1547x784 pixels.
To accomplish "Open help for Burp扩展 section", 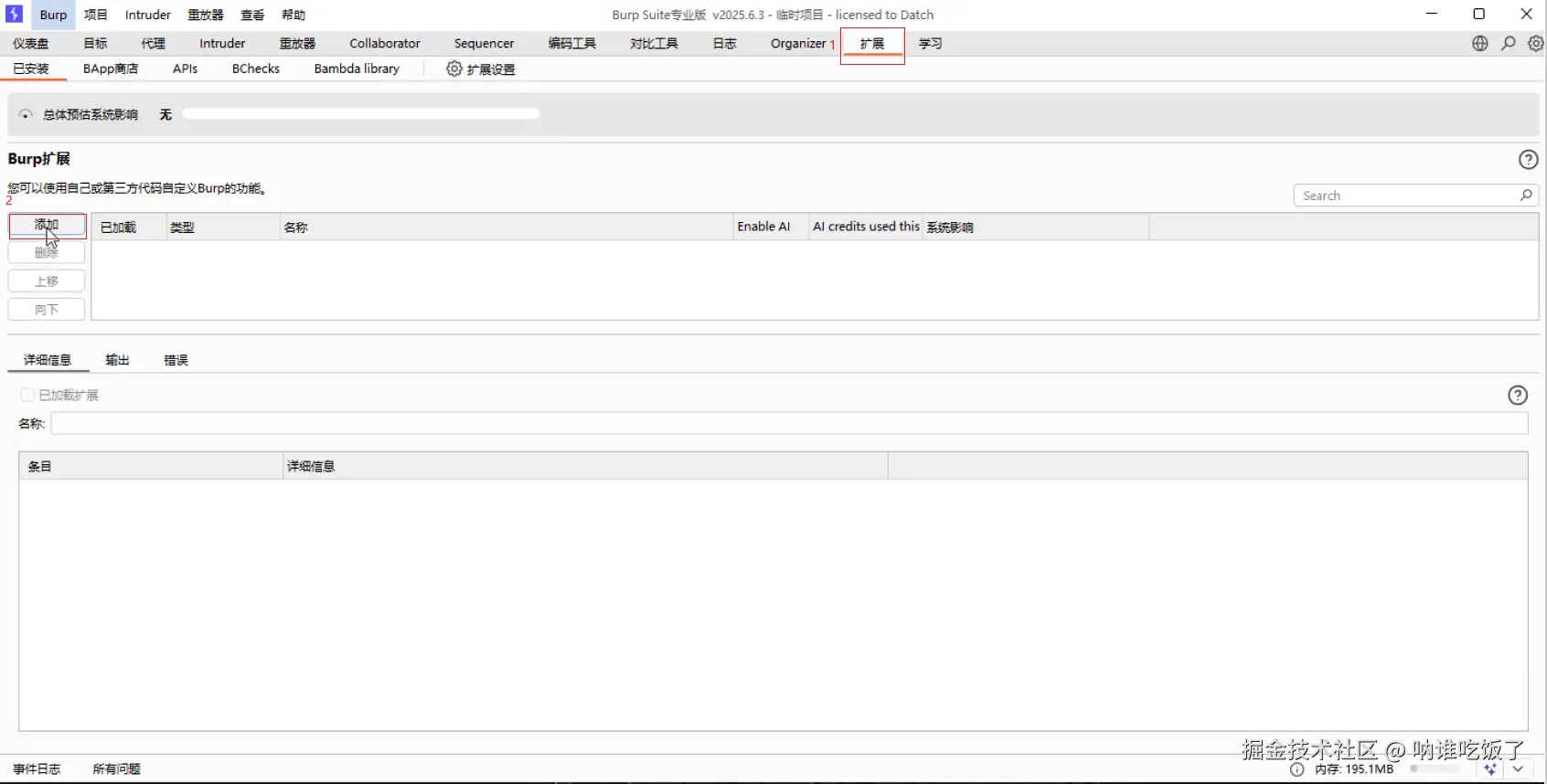I will click(1528, 159).
